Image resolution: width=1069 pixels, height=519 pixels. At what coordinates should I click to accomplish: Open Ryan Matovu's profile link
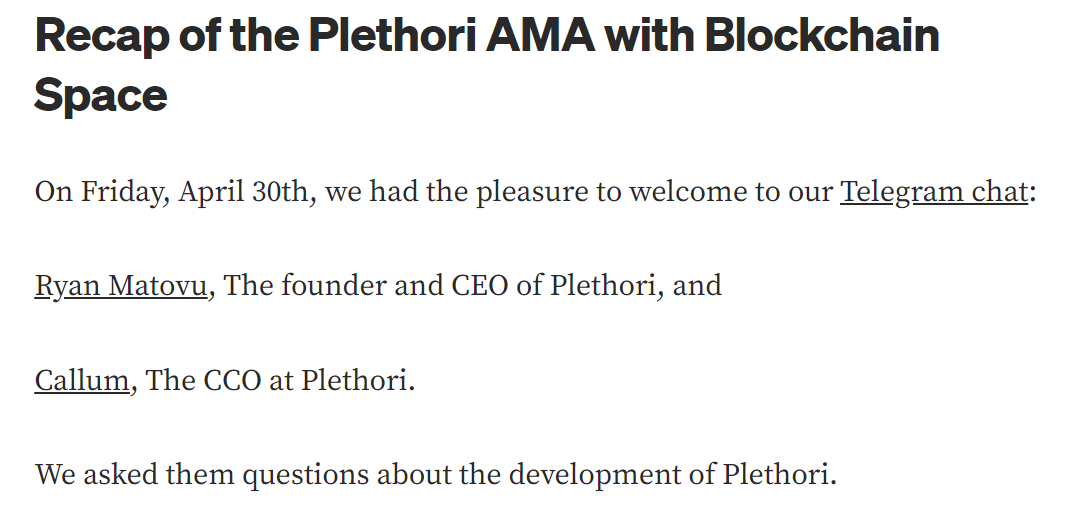pyautogui.click(x=121, y=285)
